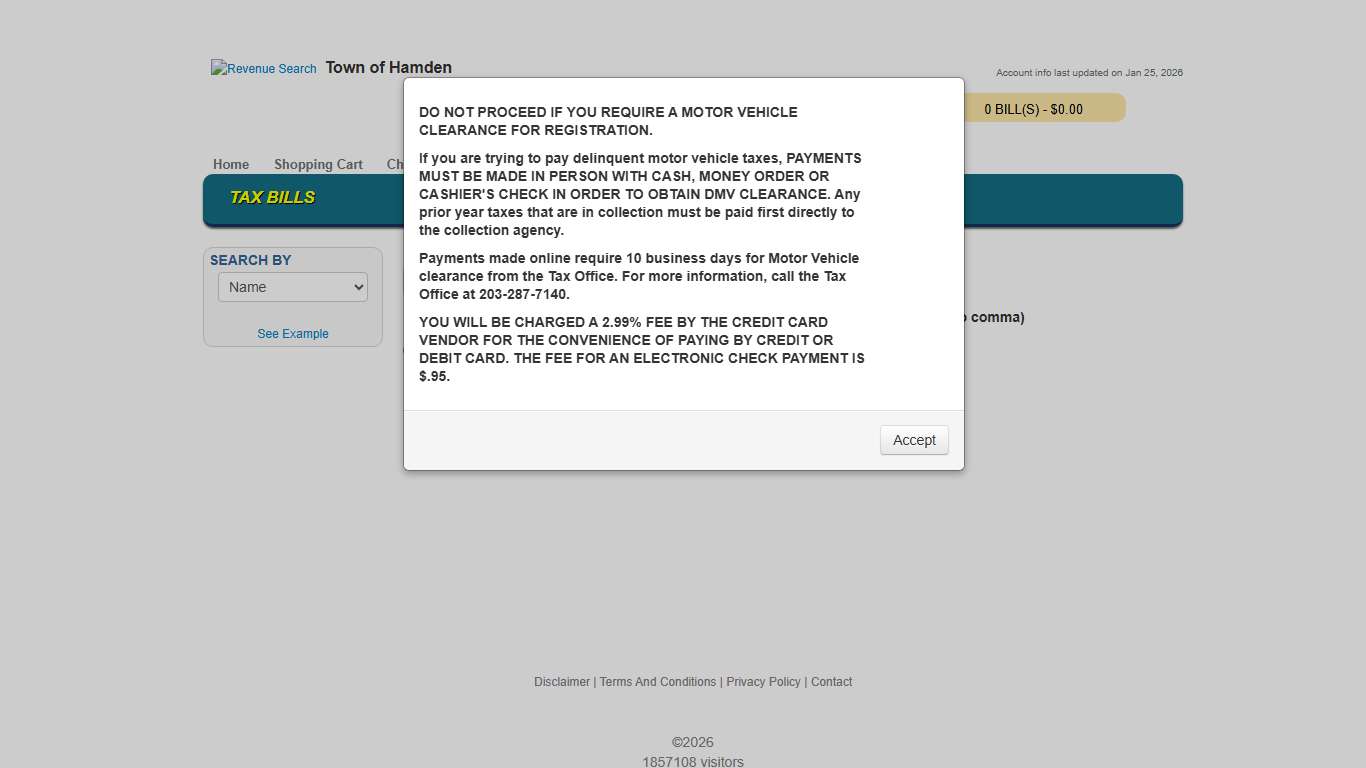Click the Town of Hamden site title
The image size is (1366, 768).
point(388,67)
